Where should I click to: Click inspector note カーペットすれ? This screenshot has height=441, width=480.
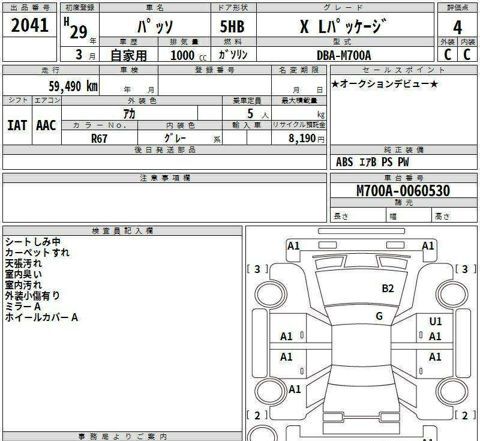click(37, 252)
